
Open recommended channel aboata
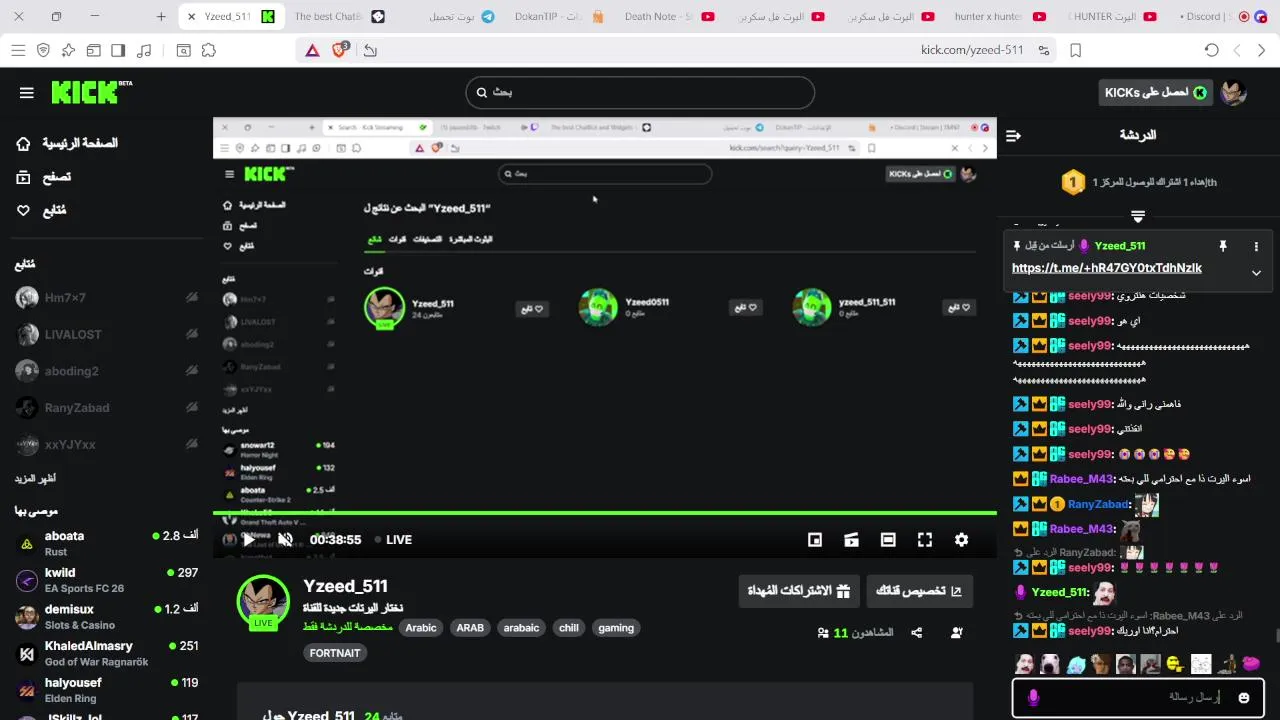[106, 543]
